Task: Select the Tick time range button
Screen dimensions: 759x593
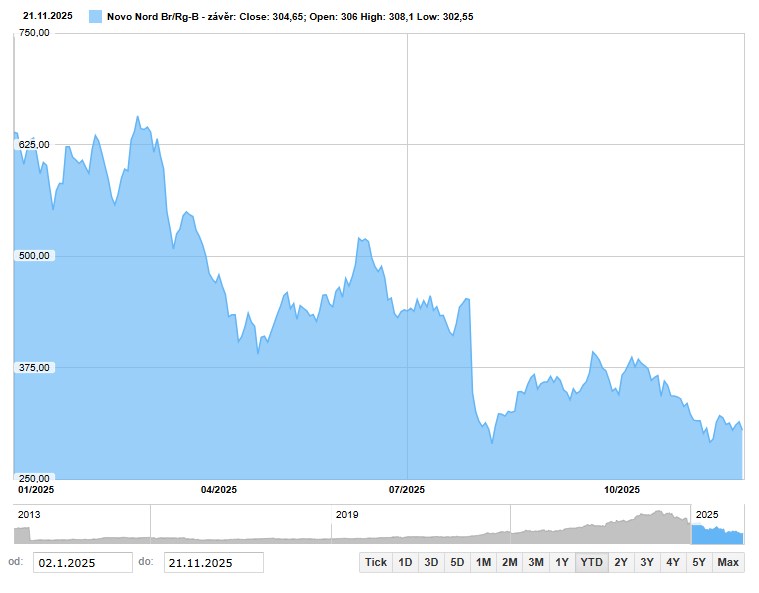Action: (x=375, y=562)
